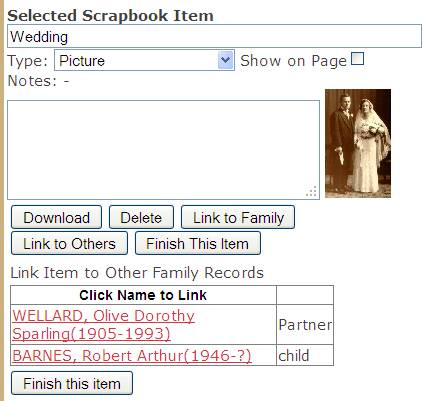Click the Link to Others button
429x401 pixels.
pos(69,243)
